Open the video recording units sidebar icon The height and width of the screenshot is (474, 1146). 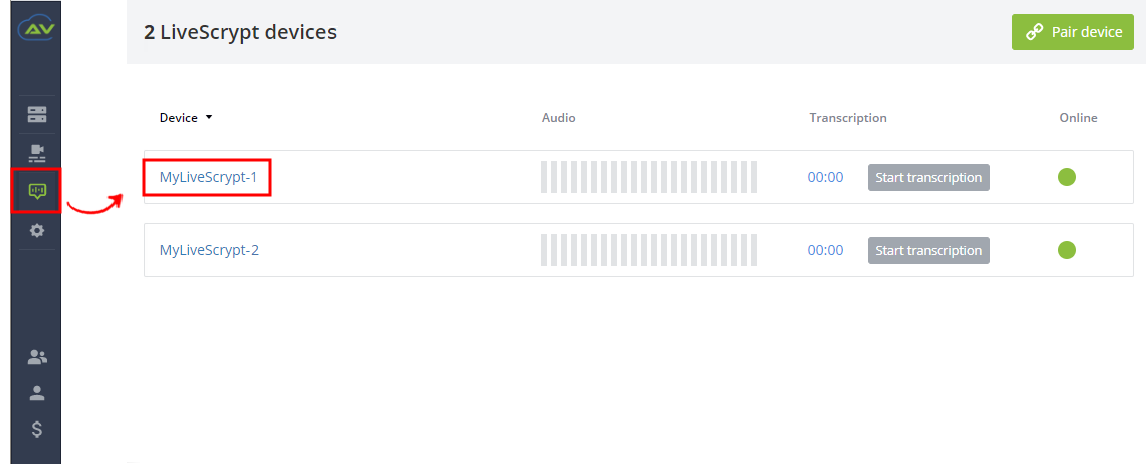pyautogui.click(x=37, y=153)
